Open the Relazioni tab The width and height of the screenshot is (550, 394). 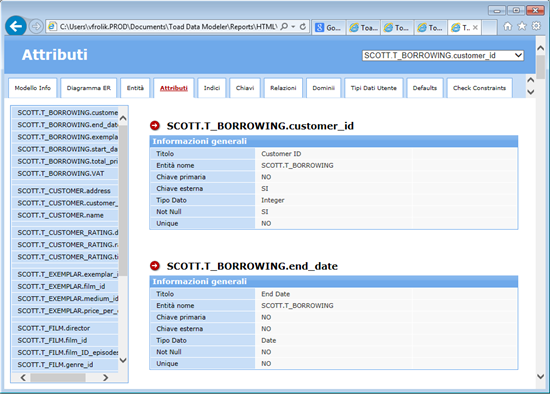tap(283, 88)
